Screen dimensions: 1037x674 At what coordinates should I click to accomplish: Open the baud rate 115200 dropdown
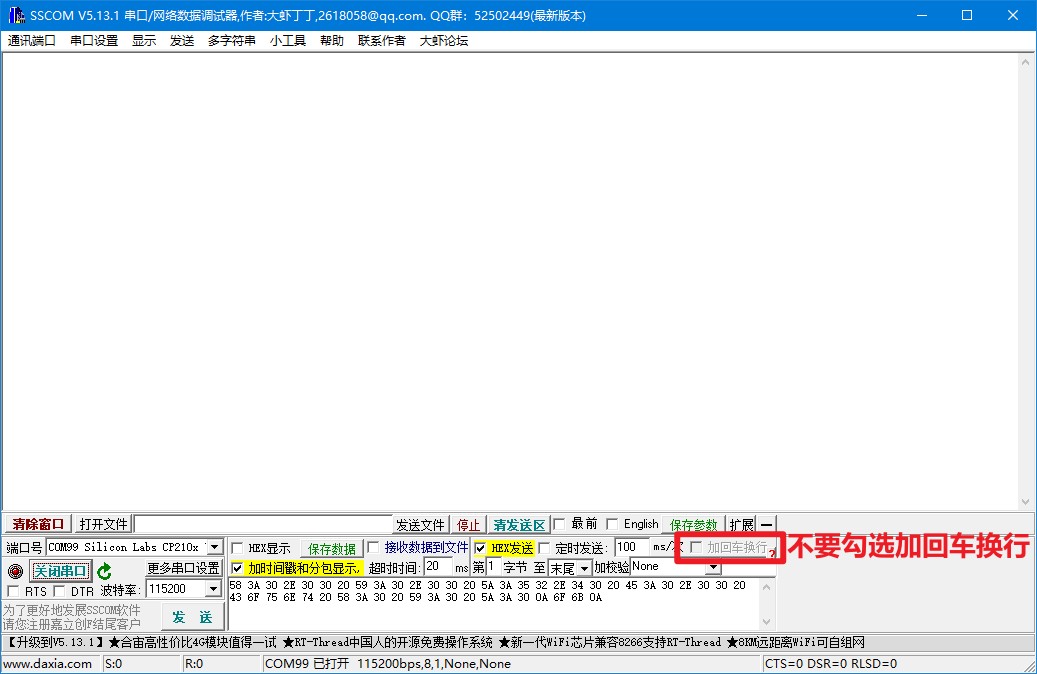[x=212, y=590]
